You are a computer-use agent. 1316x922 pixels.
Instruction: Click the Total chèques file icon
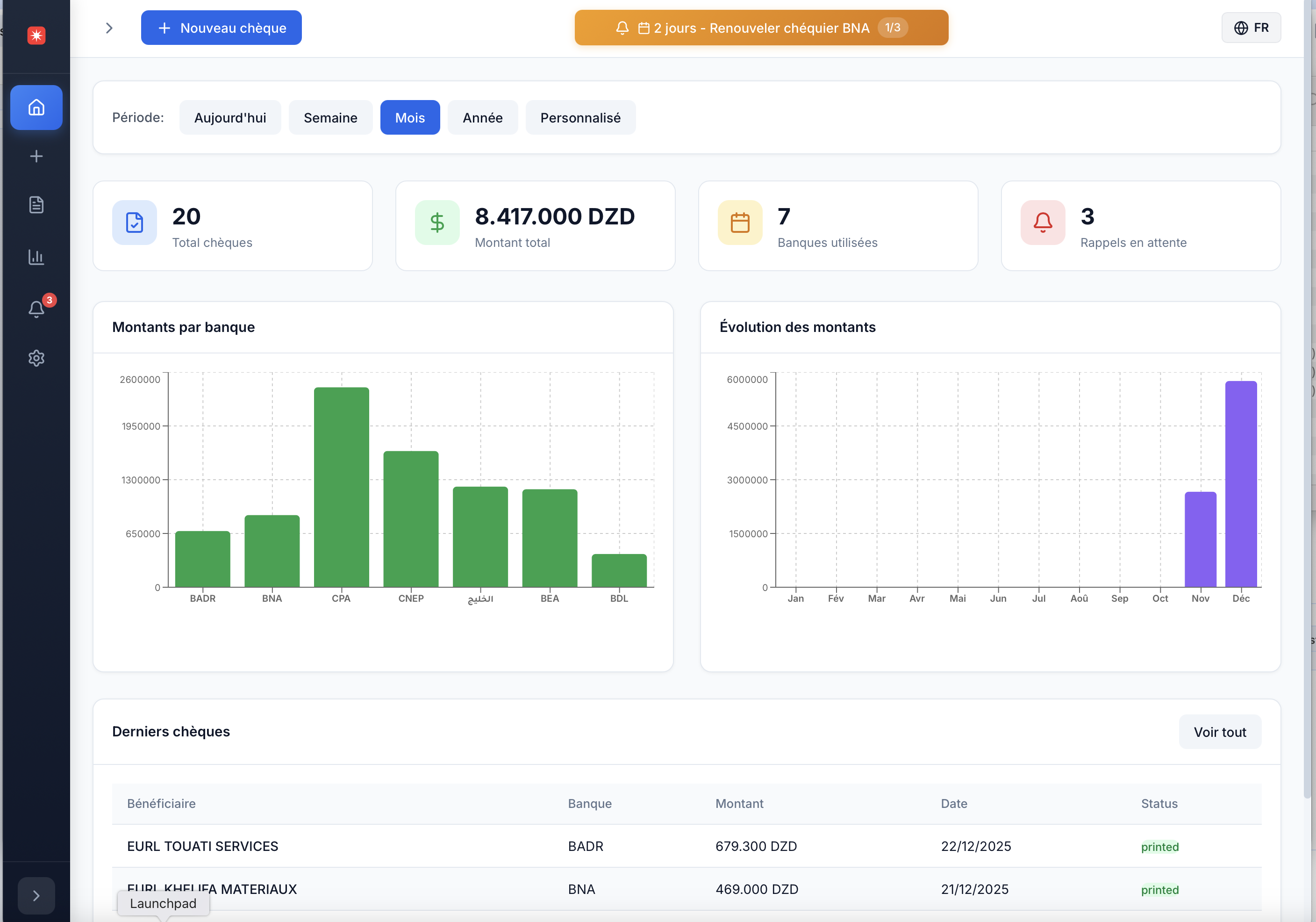point(134,223)
